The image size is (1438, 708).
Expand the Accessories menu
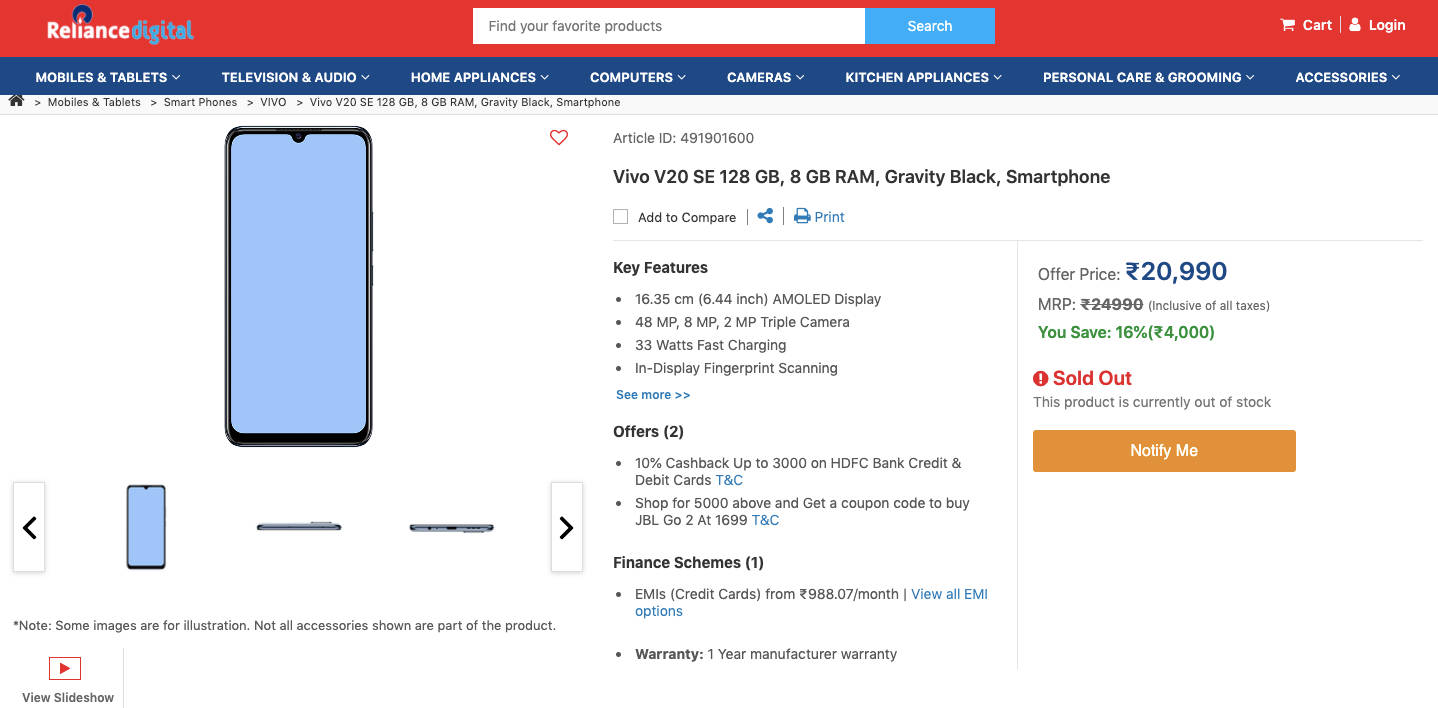(x=1347, y=77)
